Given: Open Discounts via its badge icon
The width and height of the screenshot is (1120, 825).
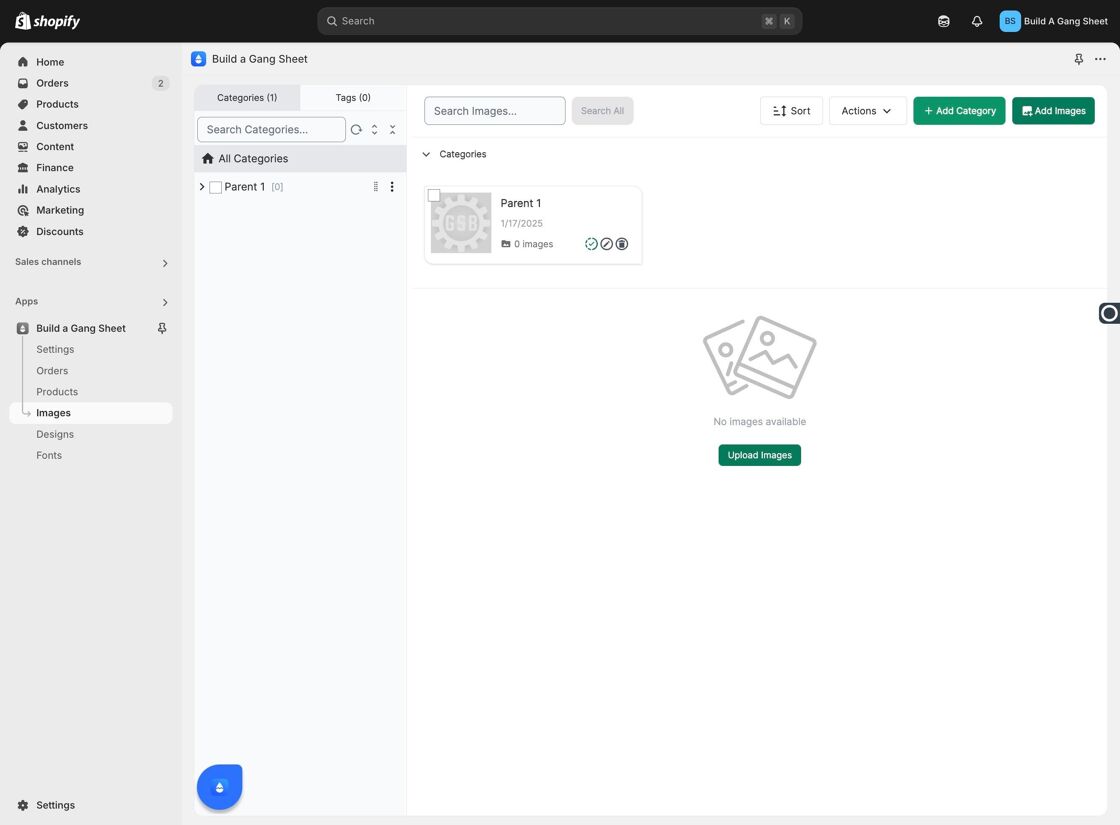Looking at the screenshot, I should 23,231.
